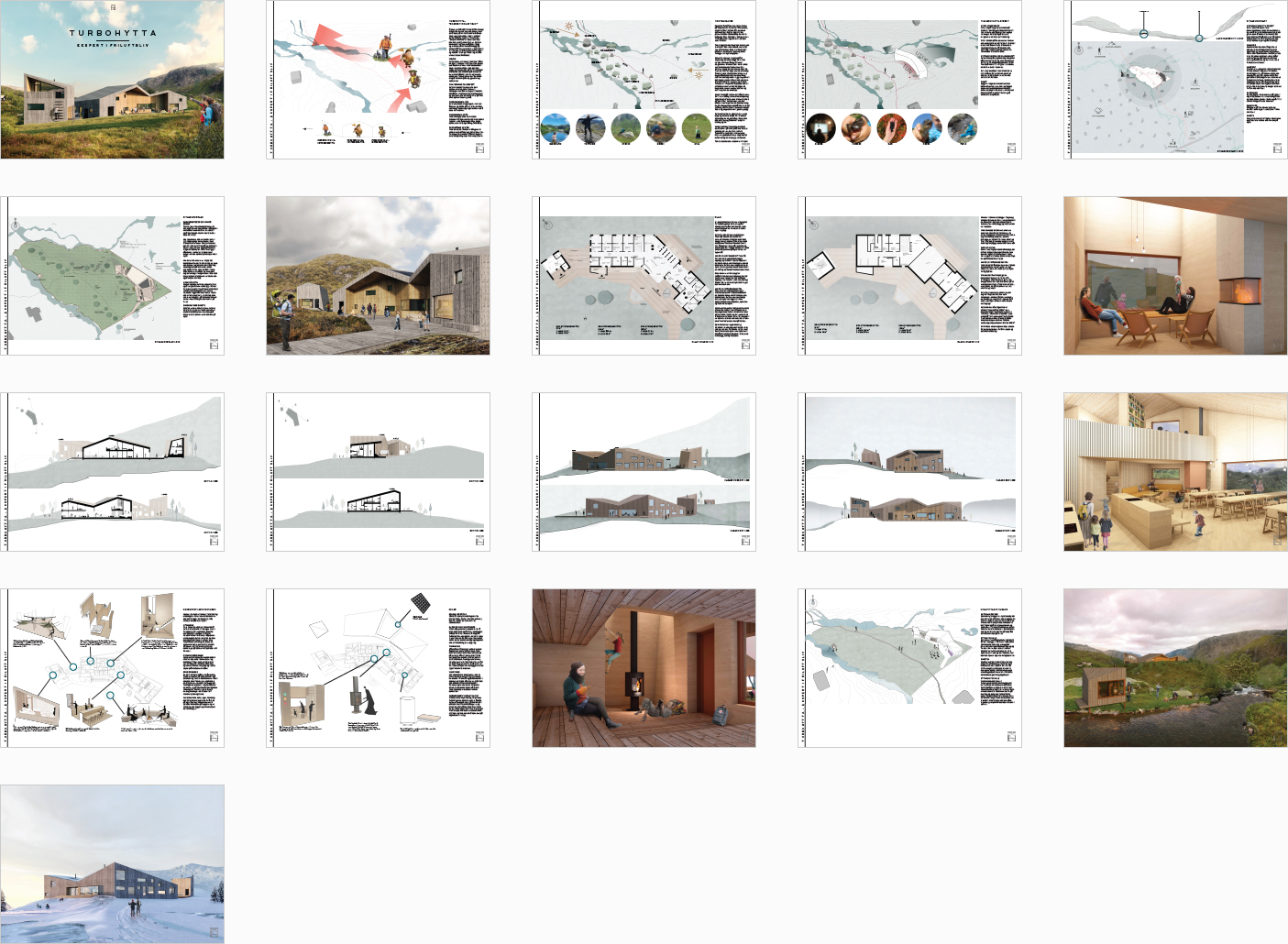This screenshot has height=944, width=1288.
Task: Open the upper floor plan page
Action: click(909, 276)
